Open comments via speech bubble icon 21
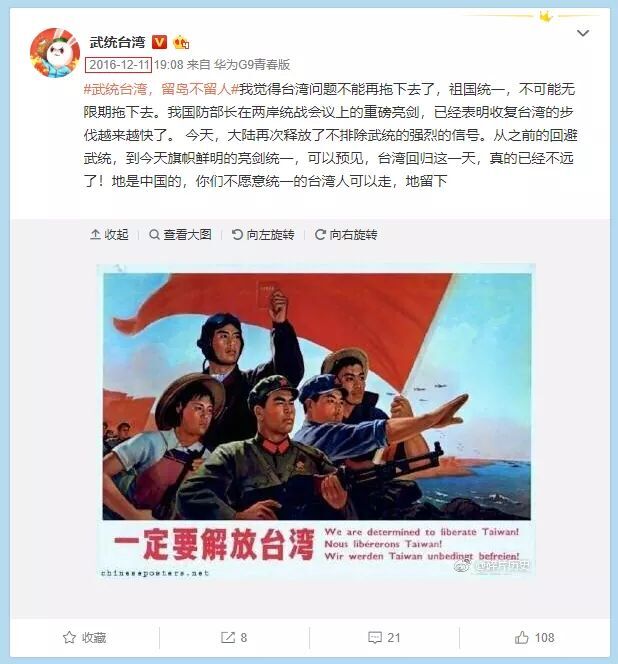The width and height of the screenshot is (618, 664). 384,637
